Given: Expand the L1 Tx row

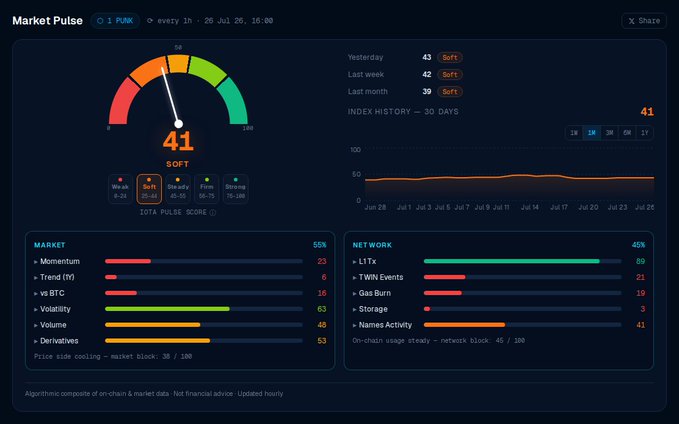Looking at the screenshot, I should 498,262.
